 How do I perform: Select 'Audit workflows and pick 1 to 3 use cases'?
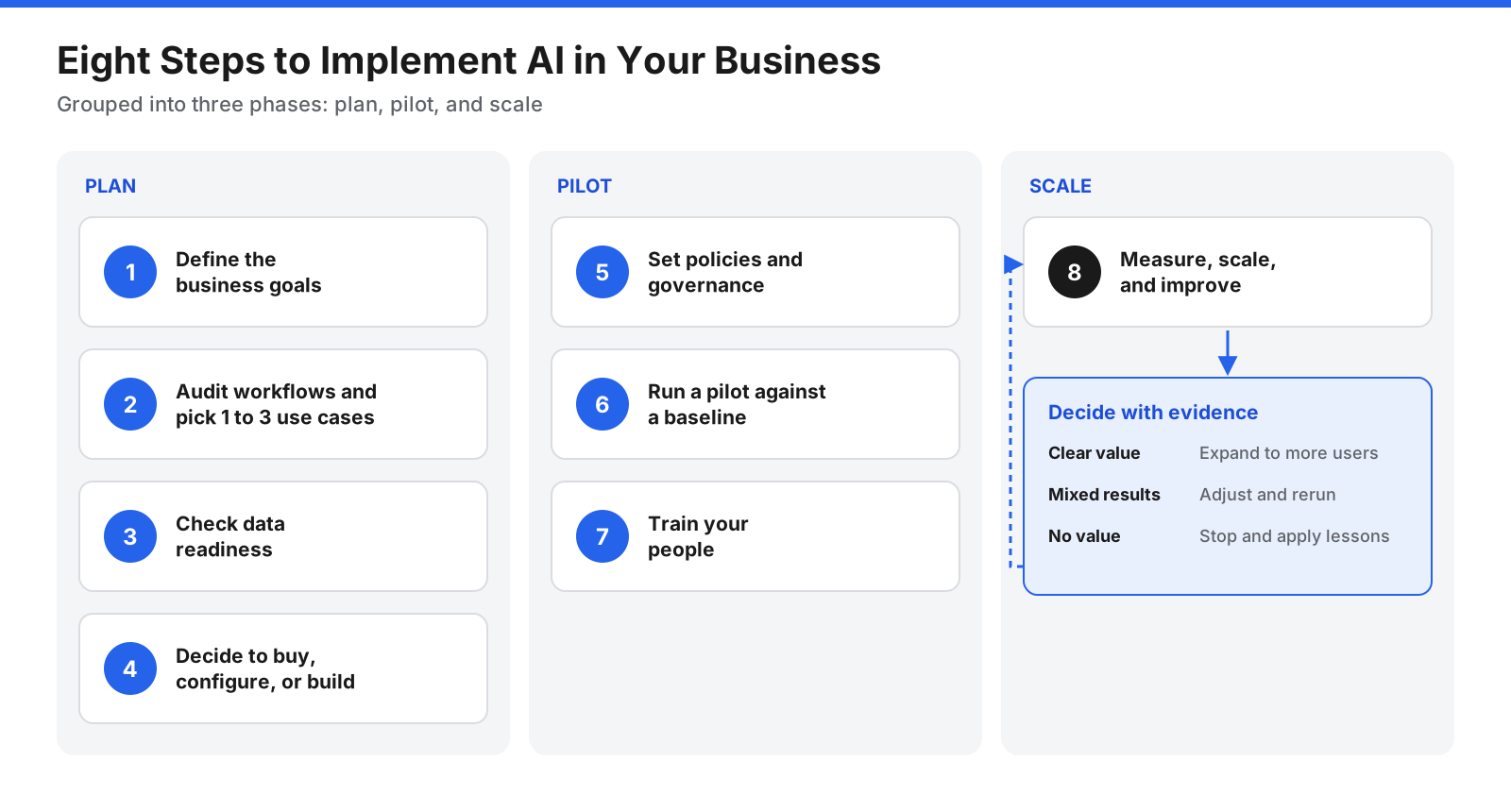click(276, 404)
